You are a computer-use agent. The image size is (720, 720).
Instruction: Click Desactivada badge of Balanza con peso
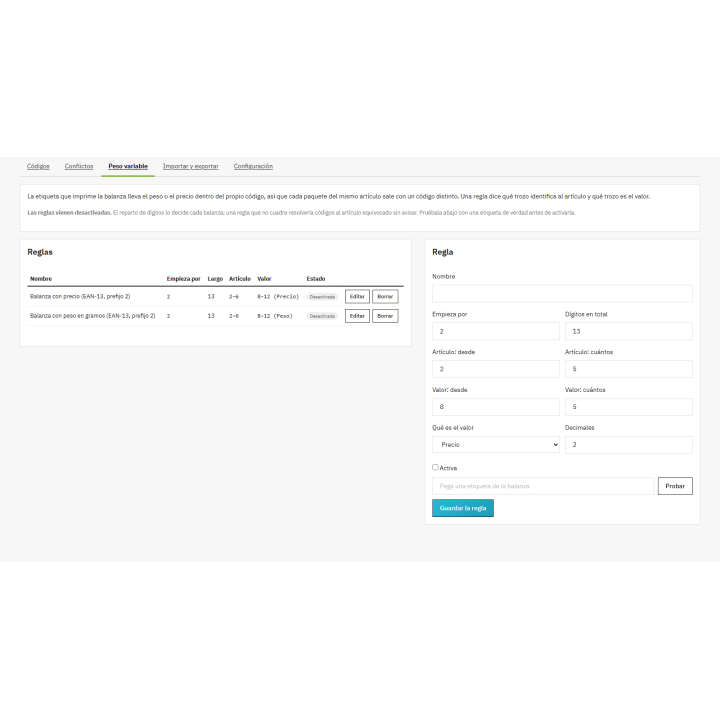coord(322,316)
